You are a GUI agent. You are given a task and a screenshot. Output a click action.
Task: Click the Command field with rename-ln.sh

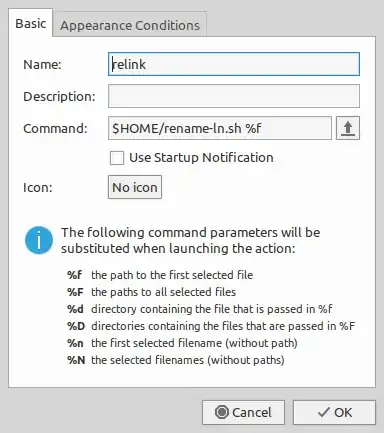pos(220,128)
